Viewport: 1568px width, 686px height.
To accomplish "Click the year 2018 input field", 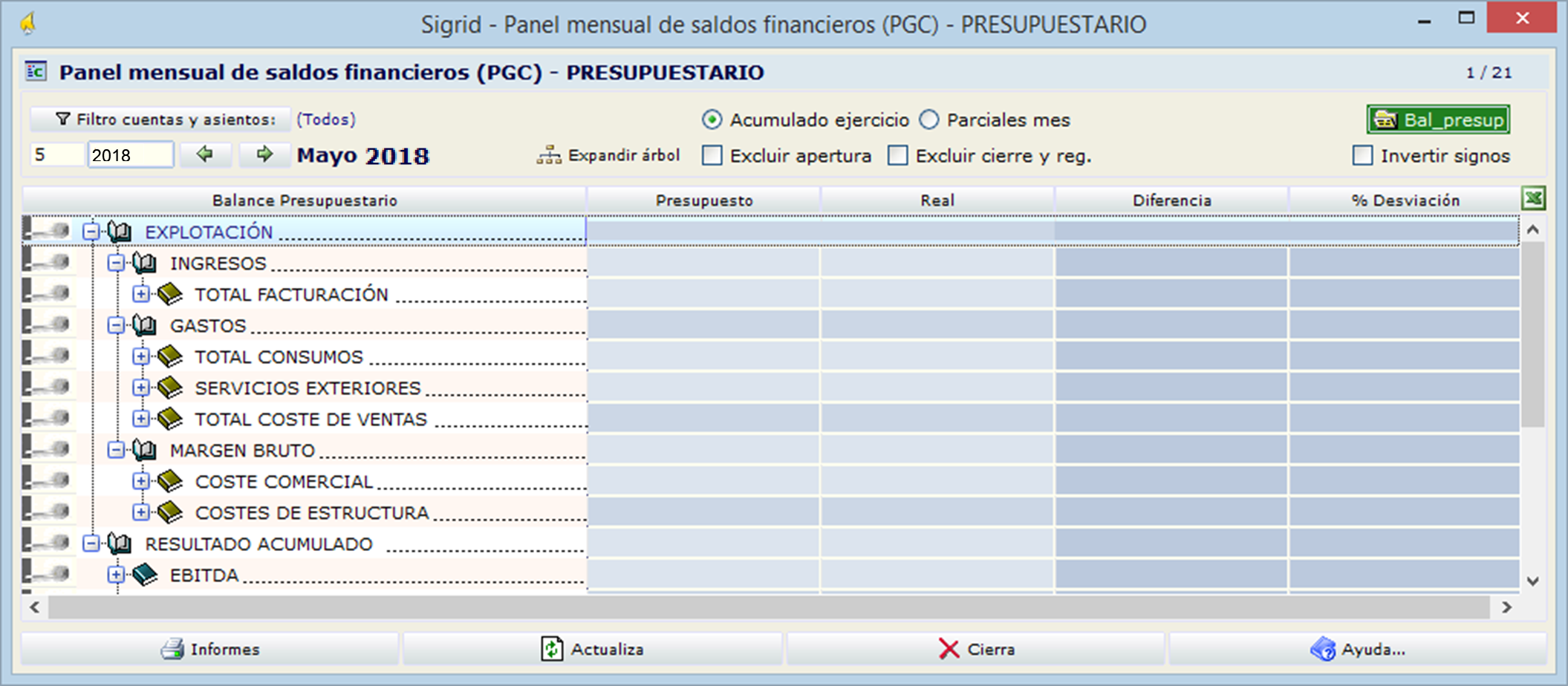I will (131, 154).
